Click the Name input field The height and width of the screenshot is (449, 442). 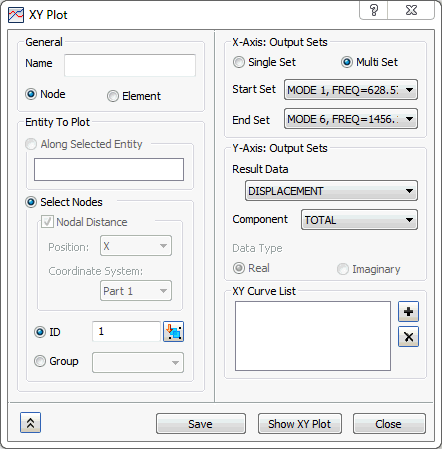pos(130,66)
